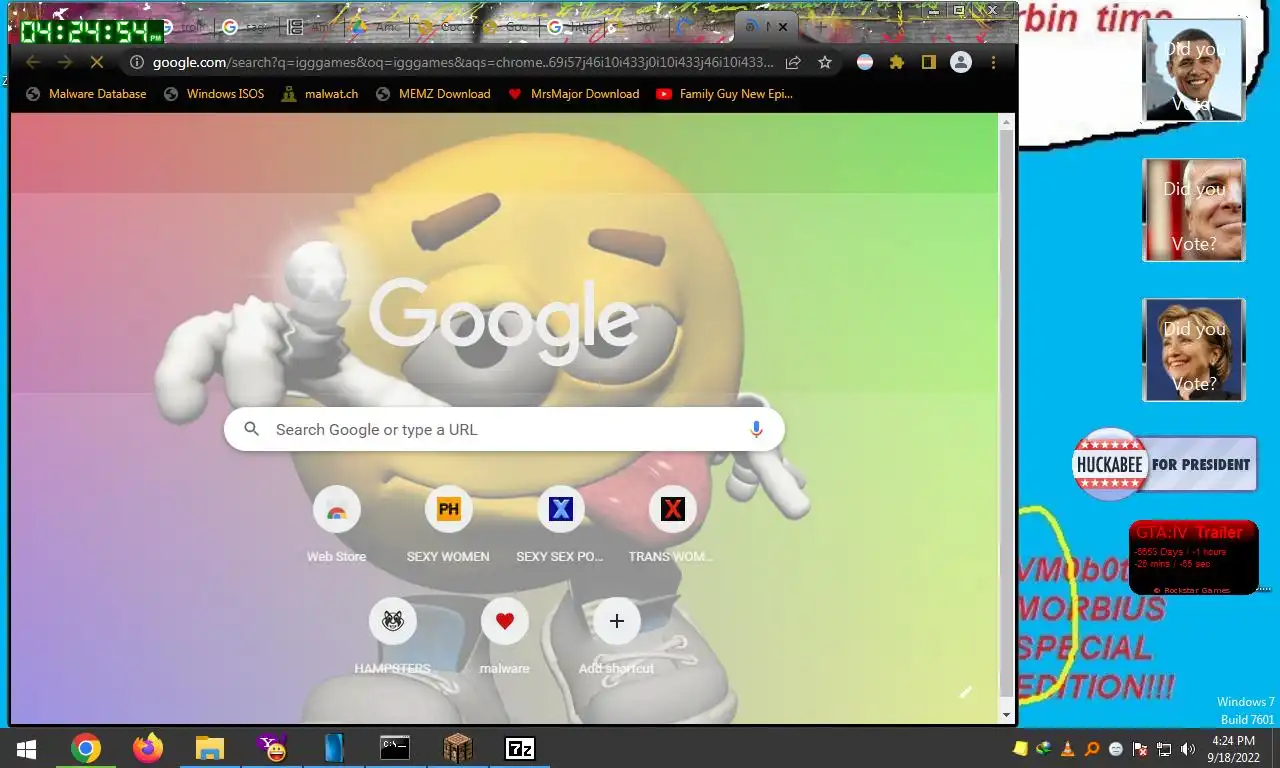Viewport: 1280px width, 768px height.
Task: Open Malware Database bookmark
Action: 86,94
